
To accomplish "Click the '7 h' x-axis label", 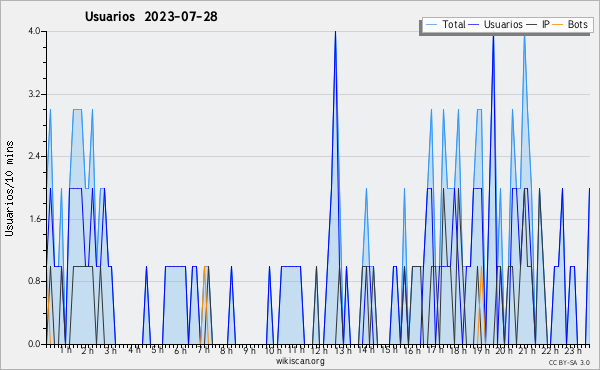I will (203, 350).
